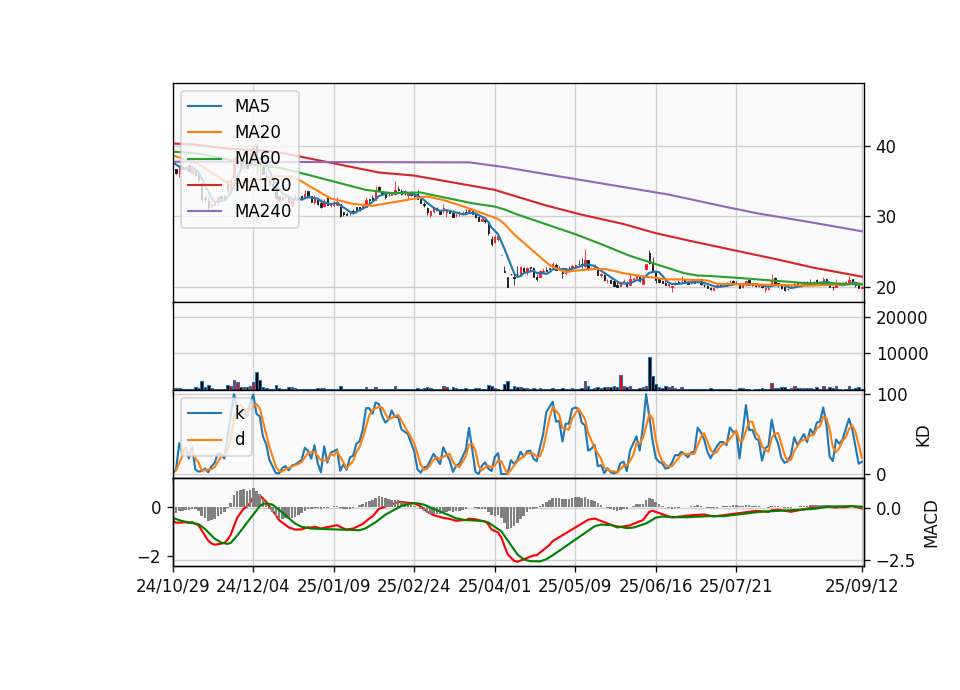Click the price axis value 30

[x=886, y=217]
